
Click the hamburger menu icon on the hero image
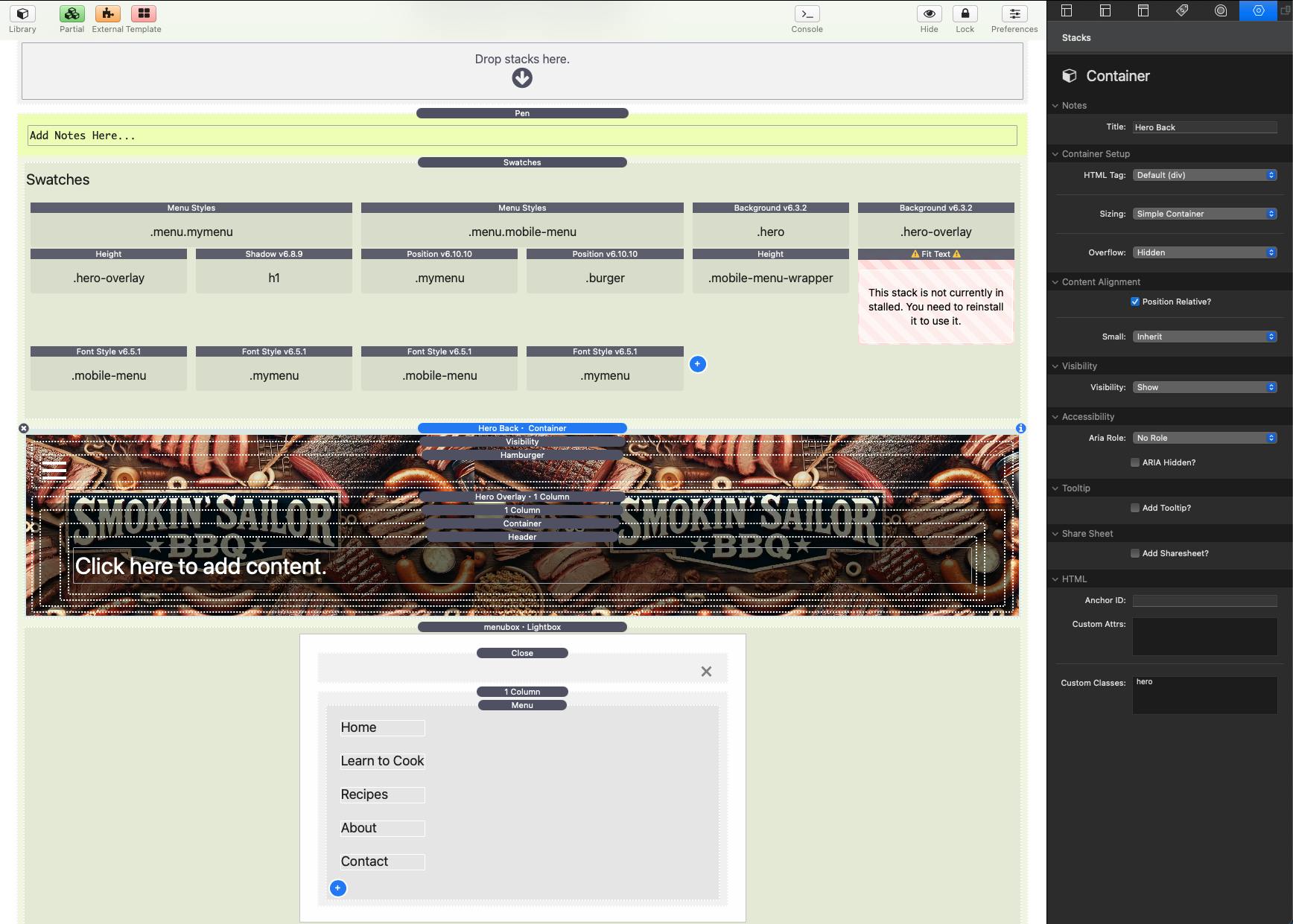54,470
